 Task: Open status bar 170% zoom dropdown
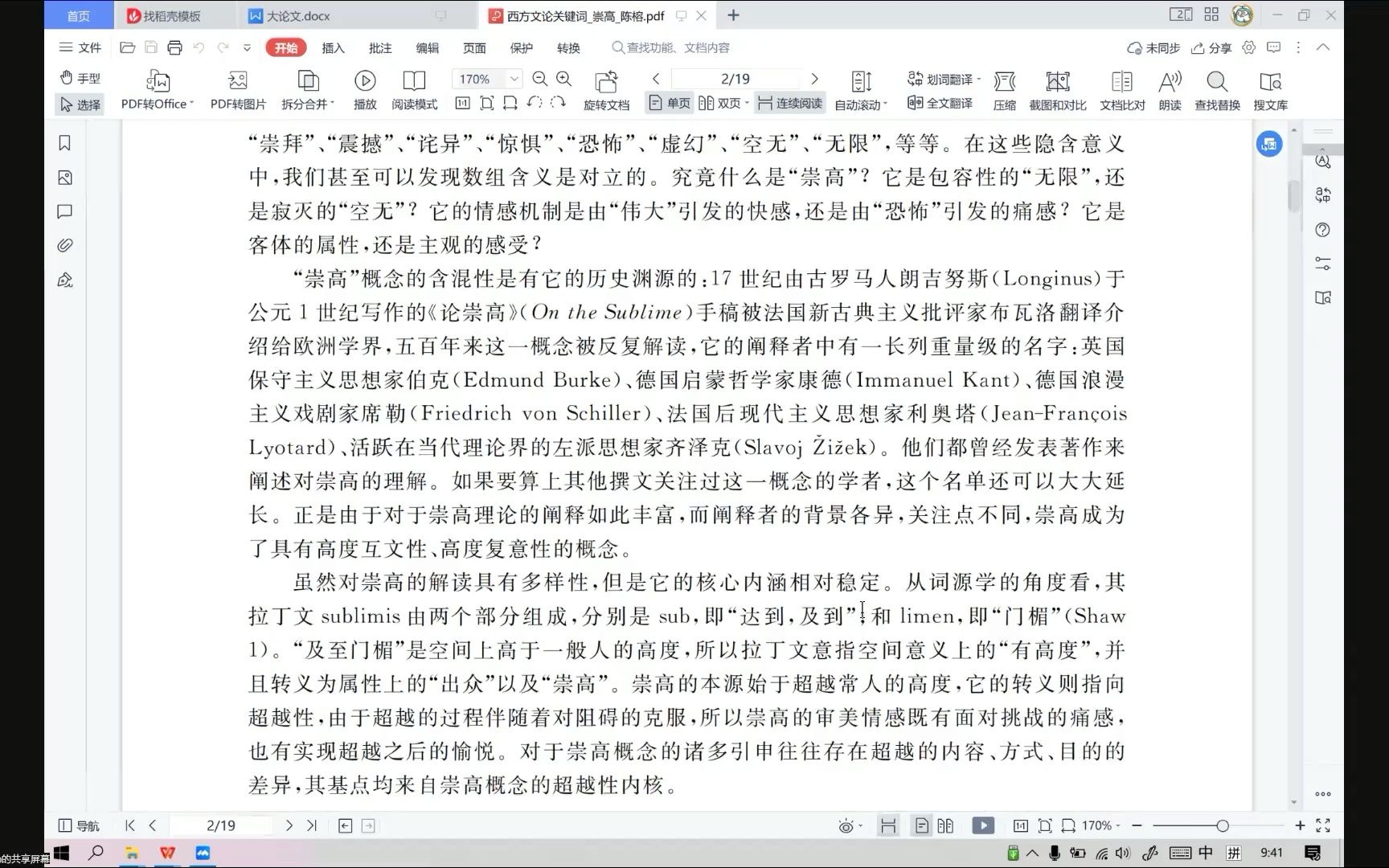coord(1101,825)
